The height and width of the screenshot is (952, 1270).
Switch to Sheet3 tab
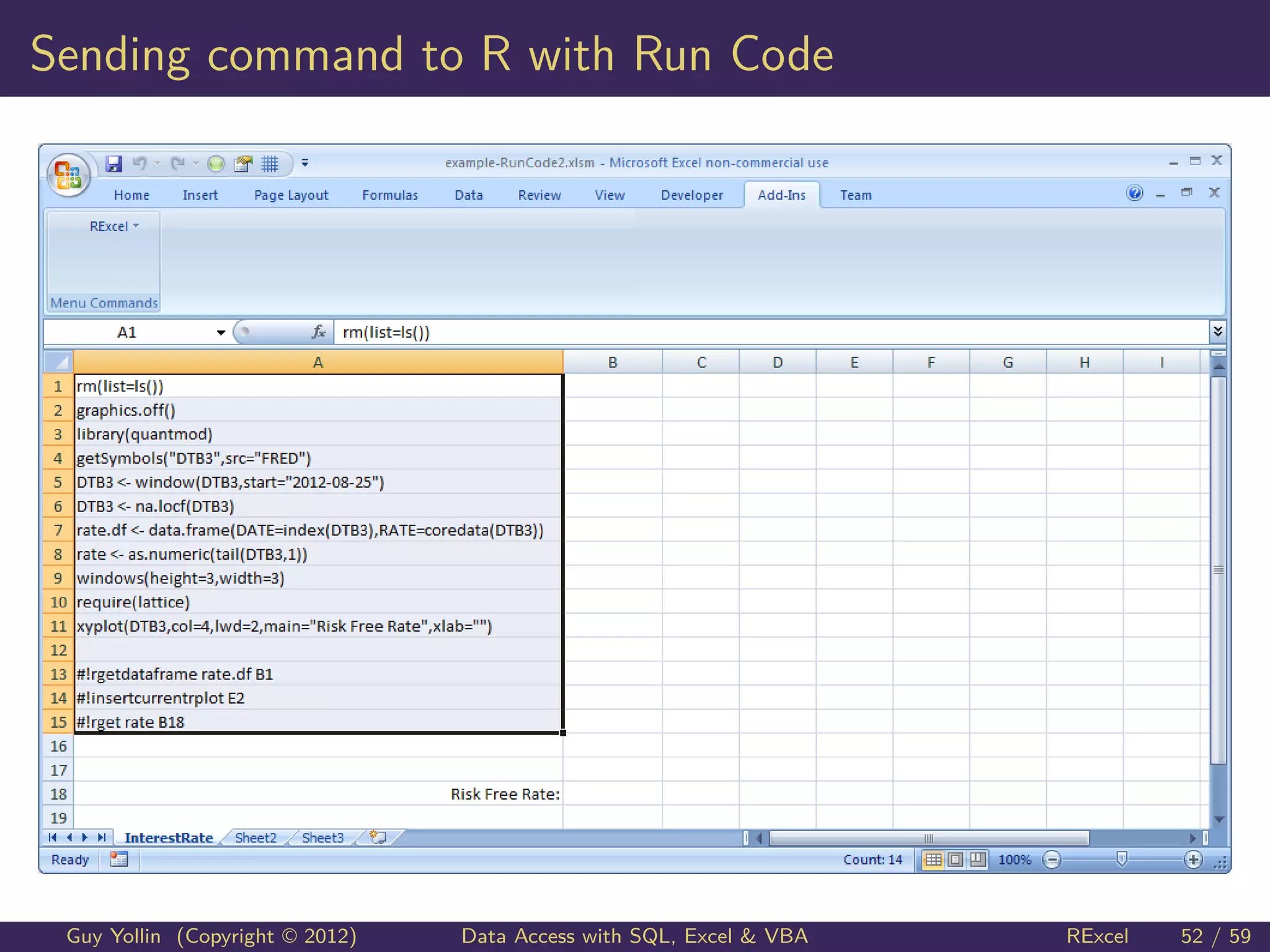[322, 838]
